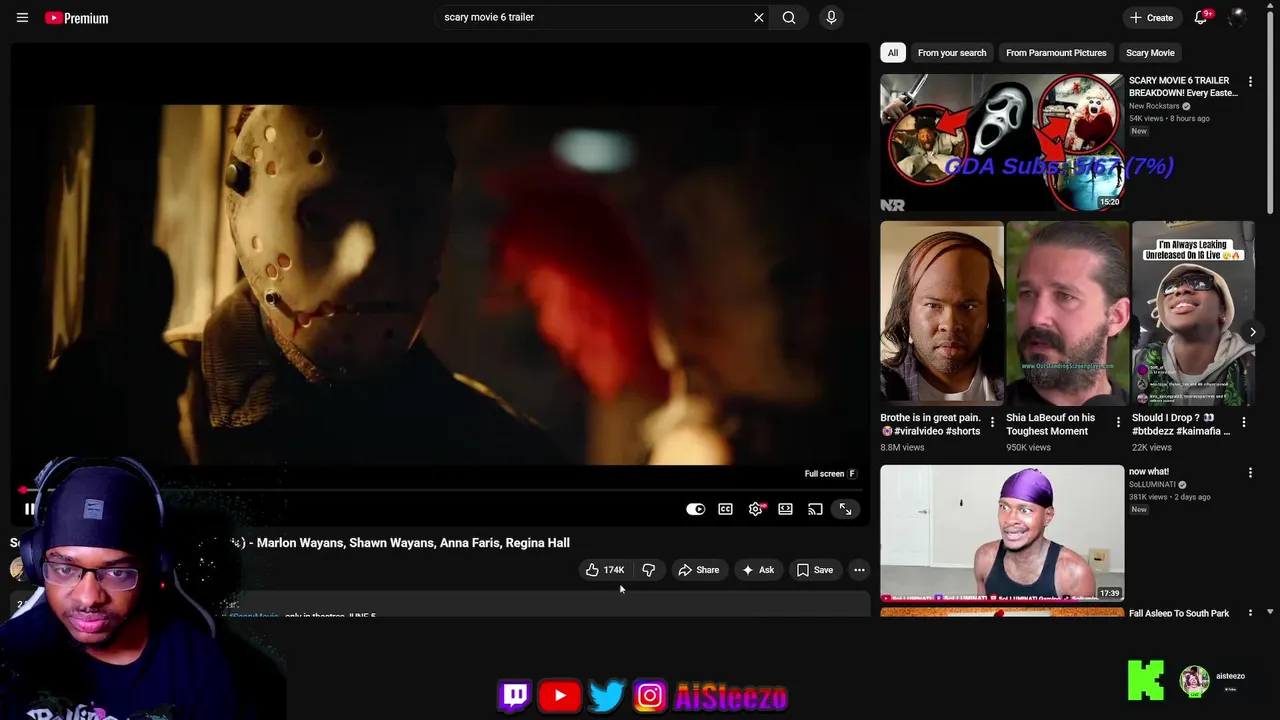Open the now what! video title
Screen dimensions: 1280x720
pos(1149,472)
